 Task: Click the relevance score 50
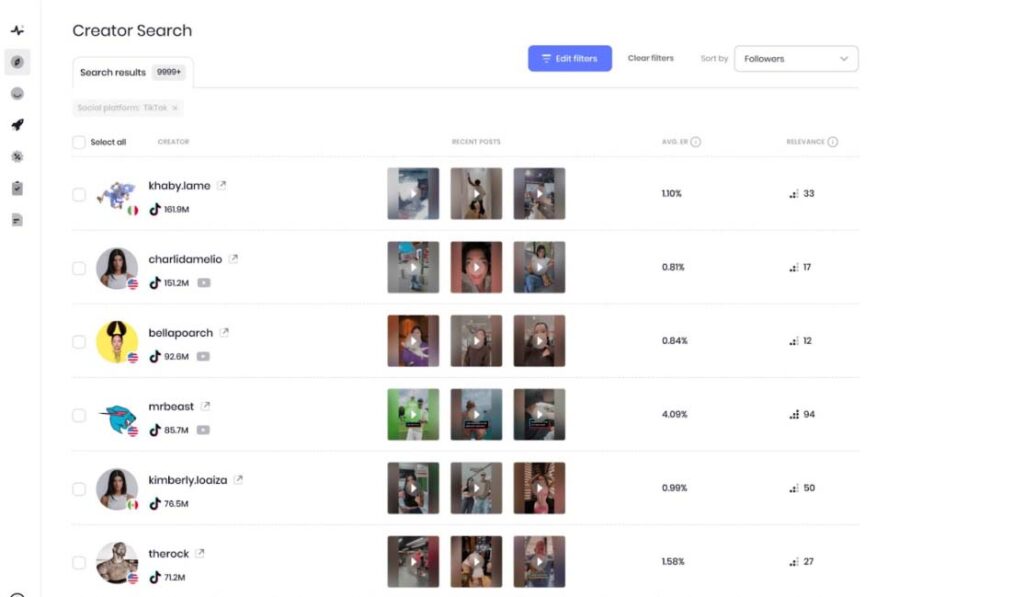click(809, 488)
